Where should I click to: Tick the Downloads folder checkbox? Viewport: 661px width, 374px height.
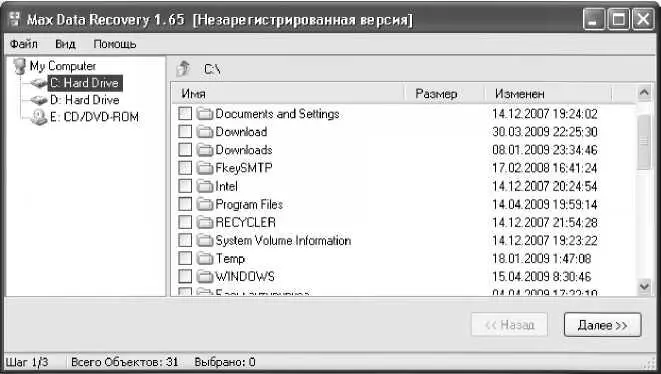(185, 150)
